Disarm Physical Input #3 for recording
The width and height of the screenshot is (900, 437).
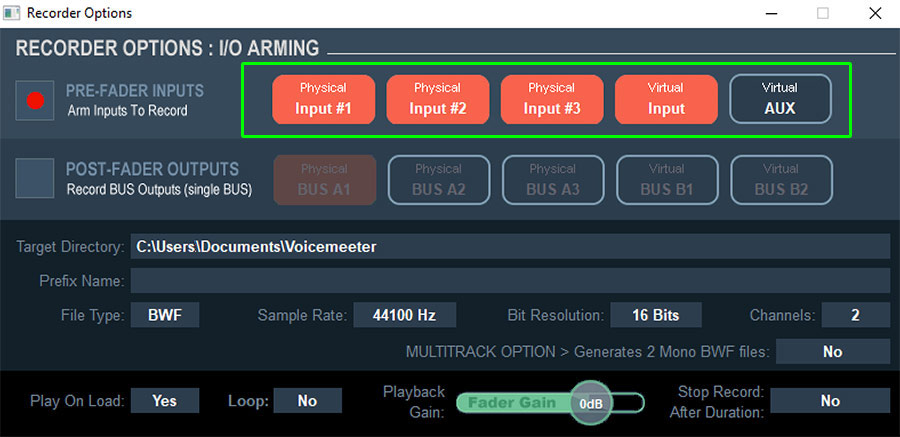[x=552, y=99]
